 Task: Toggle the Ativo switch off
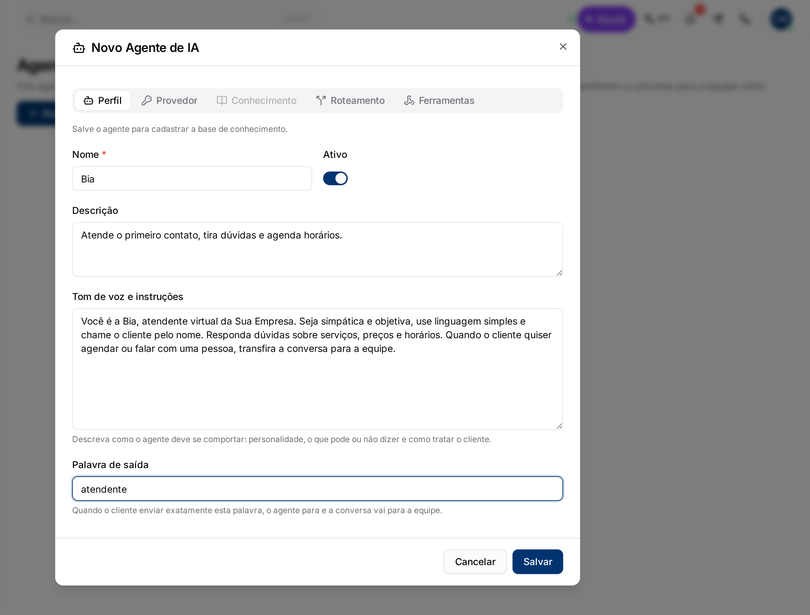click(x=335, y=179)
